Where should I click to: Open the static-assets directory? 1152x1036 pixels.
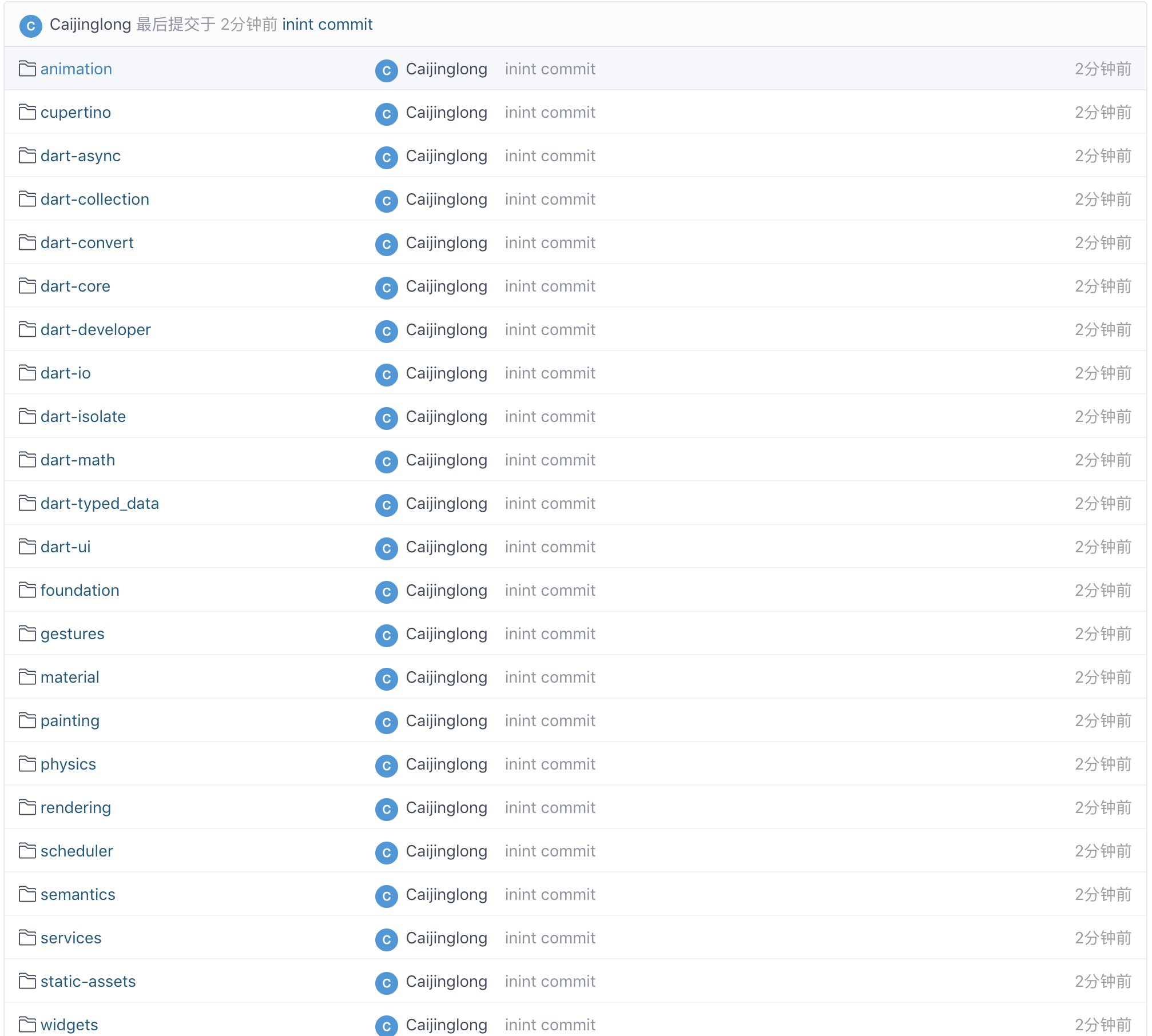(x=88, y=982)
